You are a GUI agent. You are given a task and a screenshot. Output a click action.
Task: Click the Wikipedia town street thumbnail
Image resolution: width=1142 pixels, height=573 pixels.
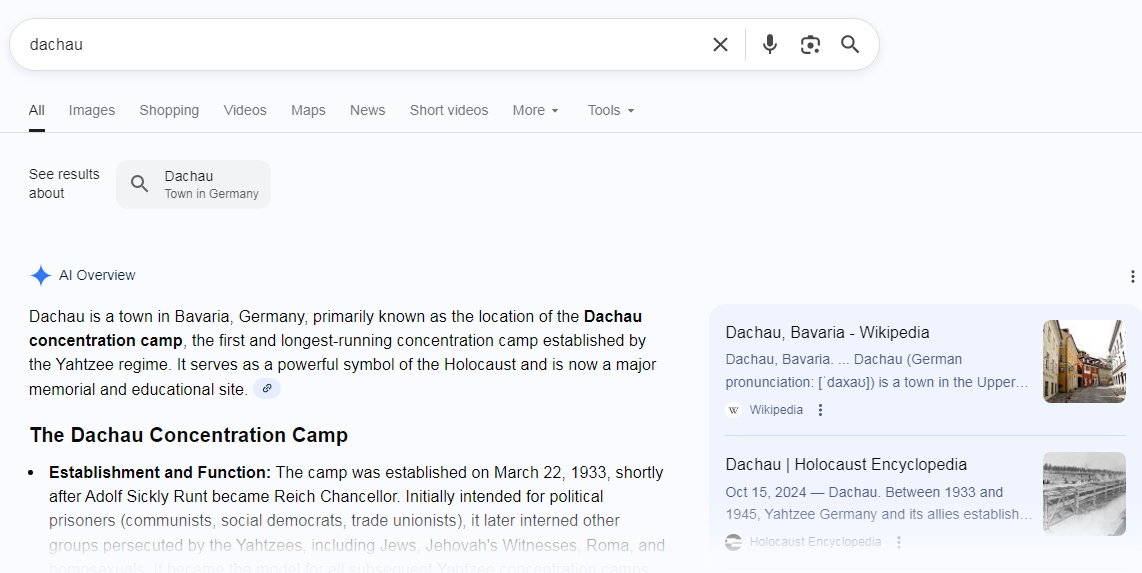click(x=1083, y=361)
